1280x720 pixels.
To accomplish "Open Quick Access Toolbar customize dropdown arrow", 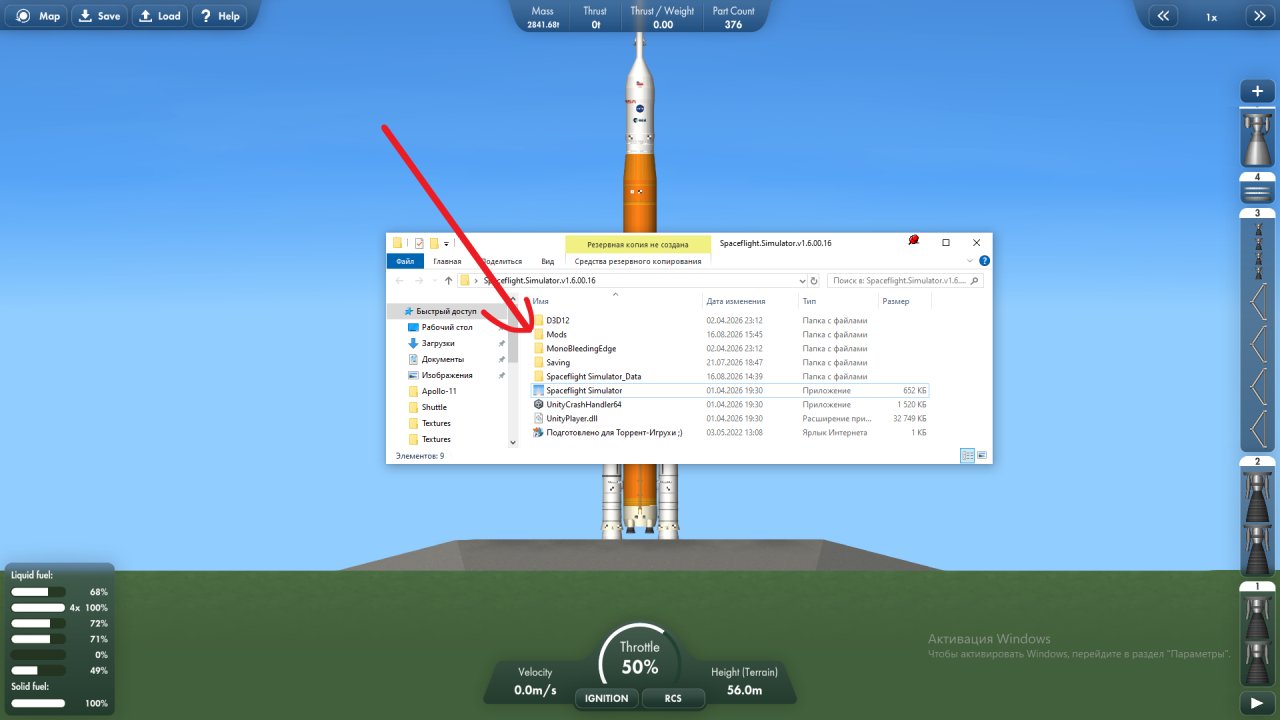I will tap(446, 243).
